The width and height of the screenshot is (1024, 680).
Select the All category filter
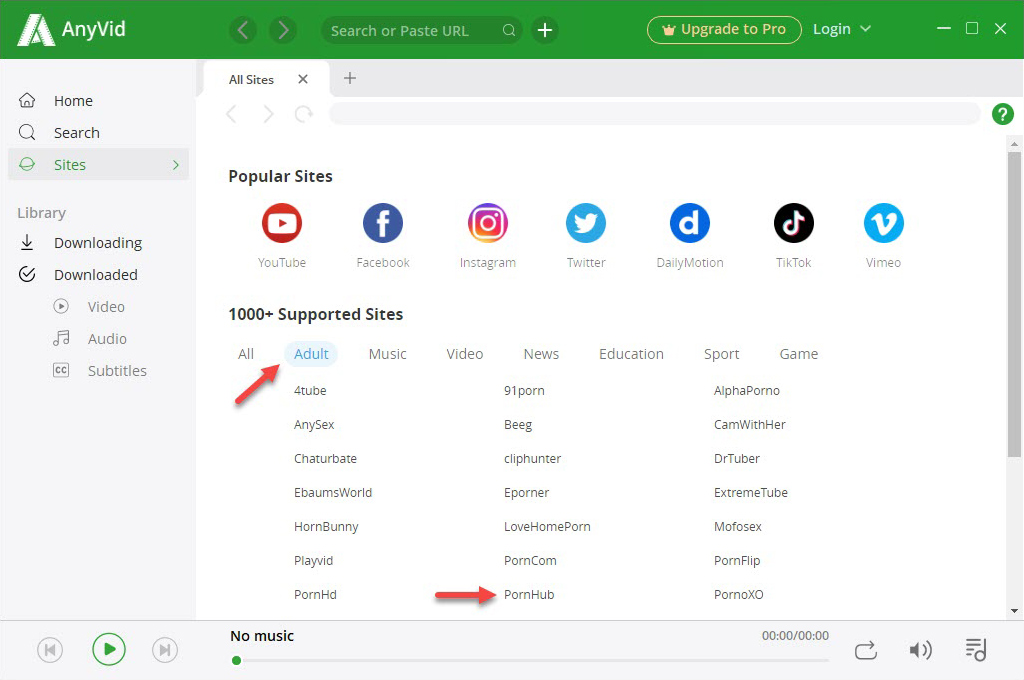[x=246, y=354]
